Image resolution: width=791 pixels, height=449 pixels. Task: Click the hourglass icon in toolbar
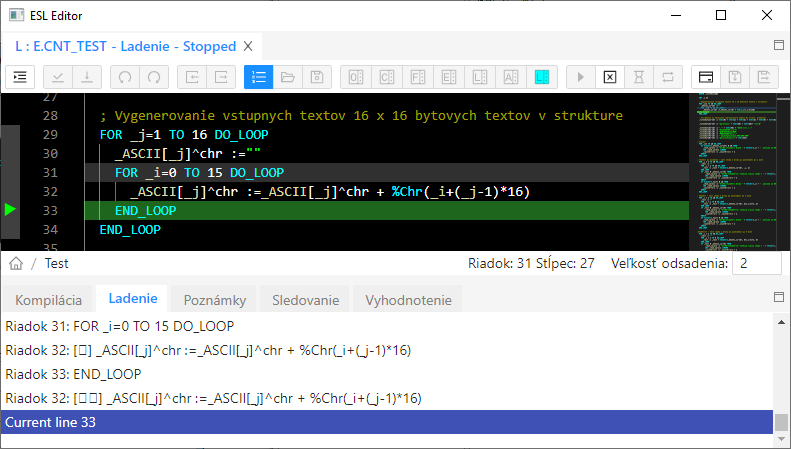pos(638,76)
